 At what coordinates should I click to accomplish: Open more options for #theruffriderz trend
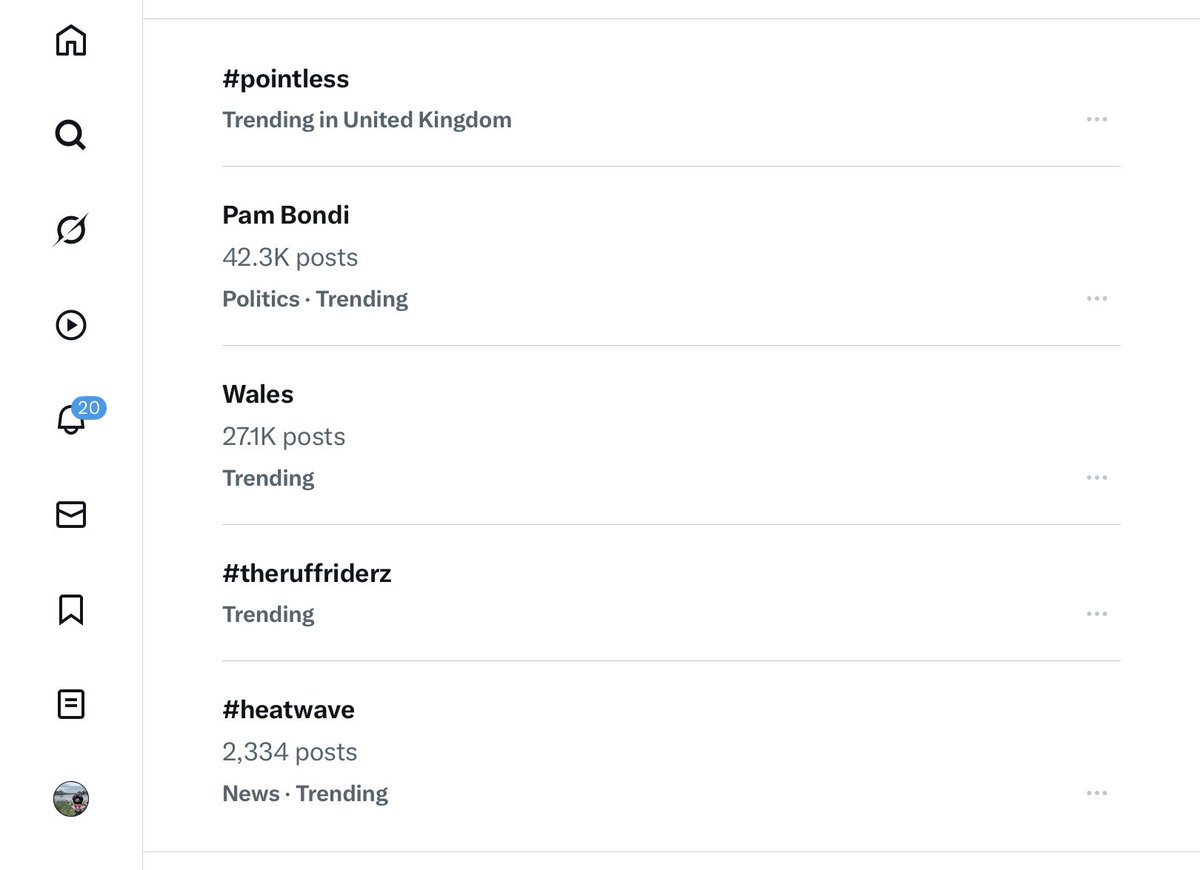click(1096, 614)
